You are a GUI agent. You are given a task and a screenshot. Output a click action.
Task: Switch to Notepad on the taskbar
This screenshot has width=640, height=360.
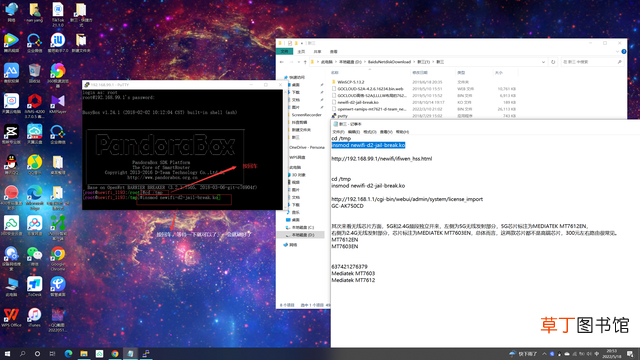[x=130, y=353]
